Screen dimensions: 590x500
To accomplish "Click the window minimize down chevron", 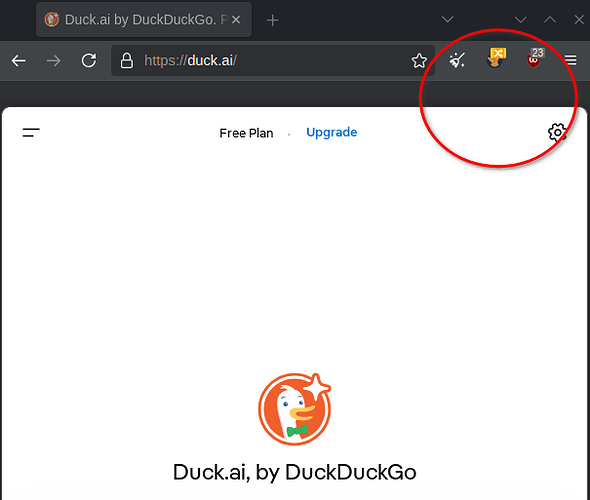I will pos(520,19).
